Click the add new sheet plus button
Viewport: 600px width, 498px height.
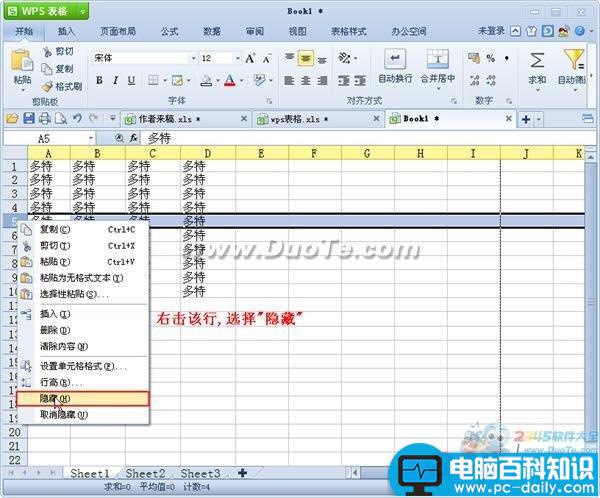click(x=242, y=473)
